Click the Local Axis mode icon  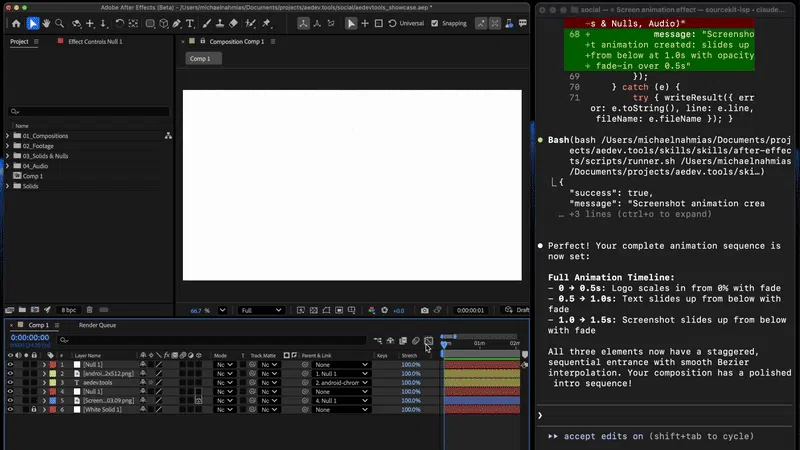[303, 23]
